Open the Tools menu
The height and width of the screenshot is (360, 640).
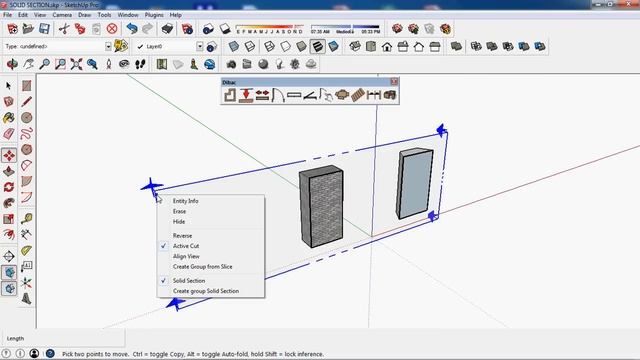point(104,15)
